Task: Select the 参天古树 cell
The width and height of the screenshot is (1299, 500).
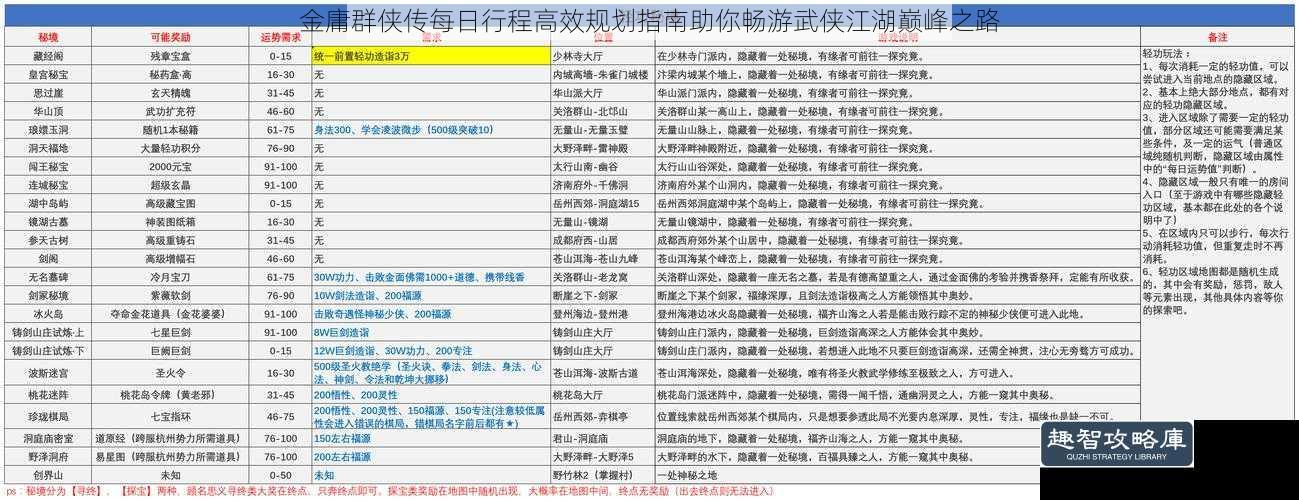Action: coord(48,240)
